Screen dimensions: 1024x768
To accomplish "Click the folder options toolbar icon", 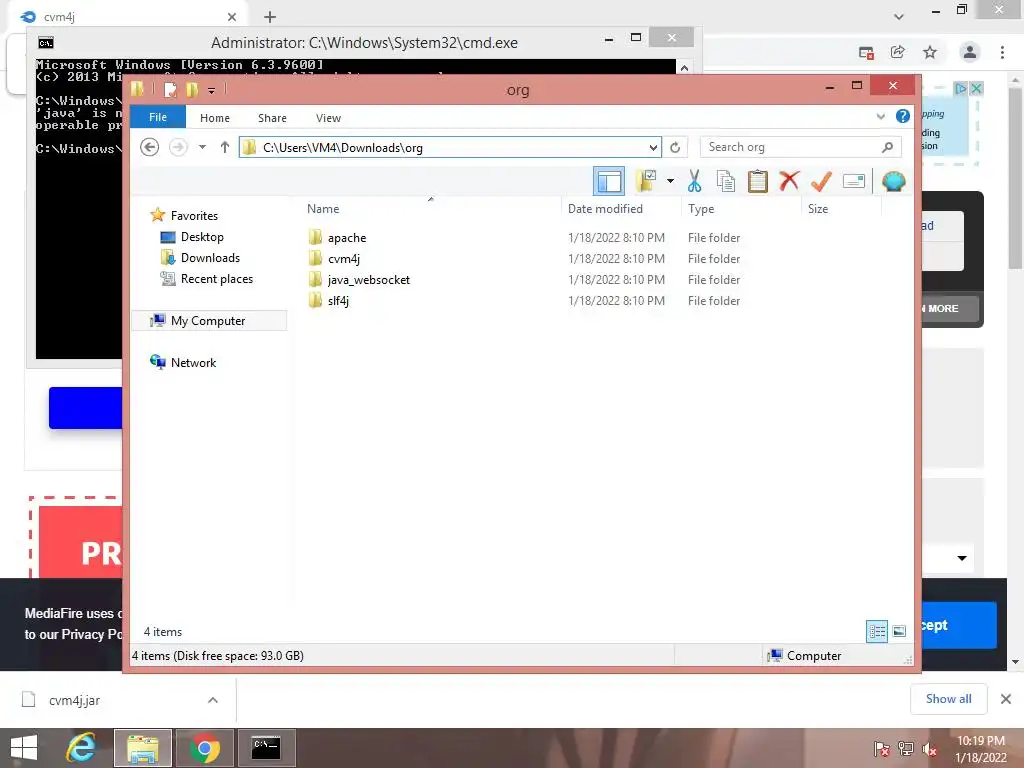I will (x=646, y=181).
